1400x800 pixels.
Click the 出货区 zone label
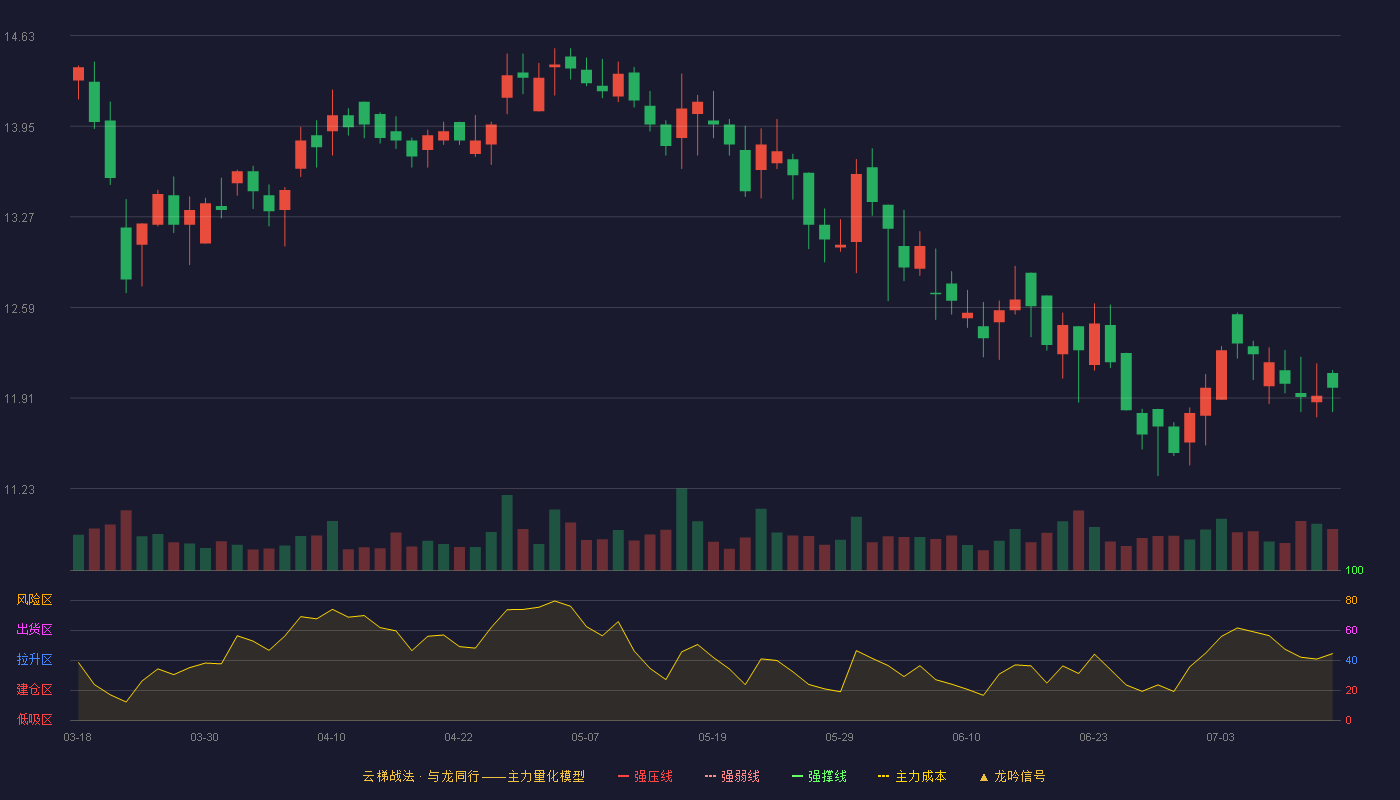34,630
